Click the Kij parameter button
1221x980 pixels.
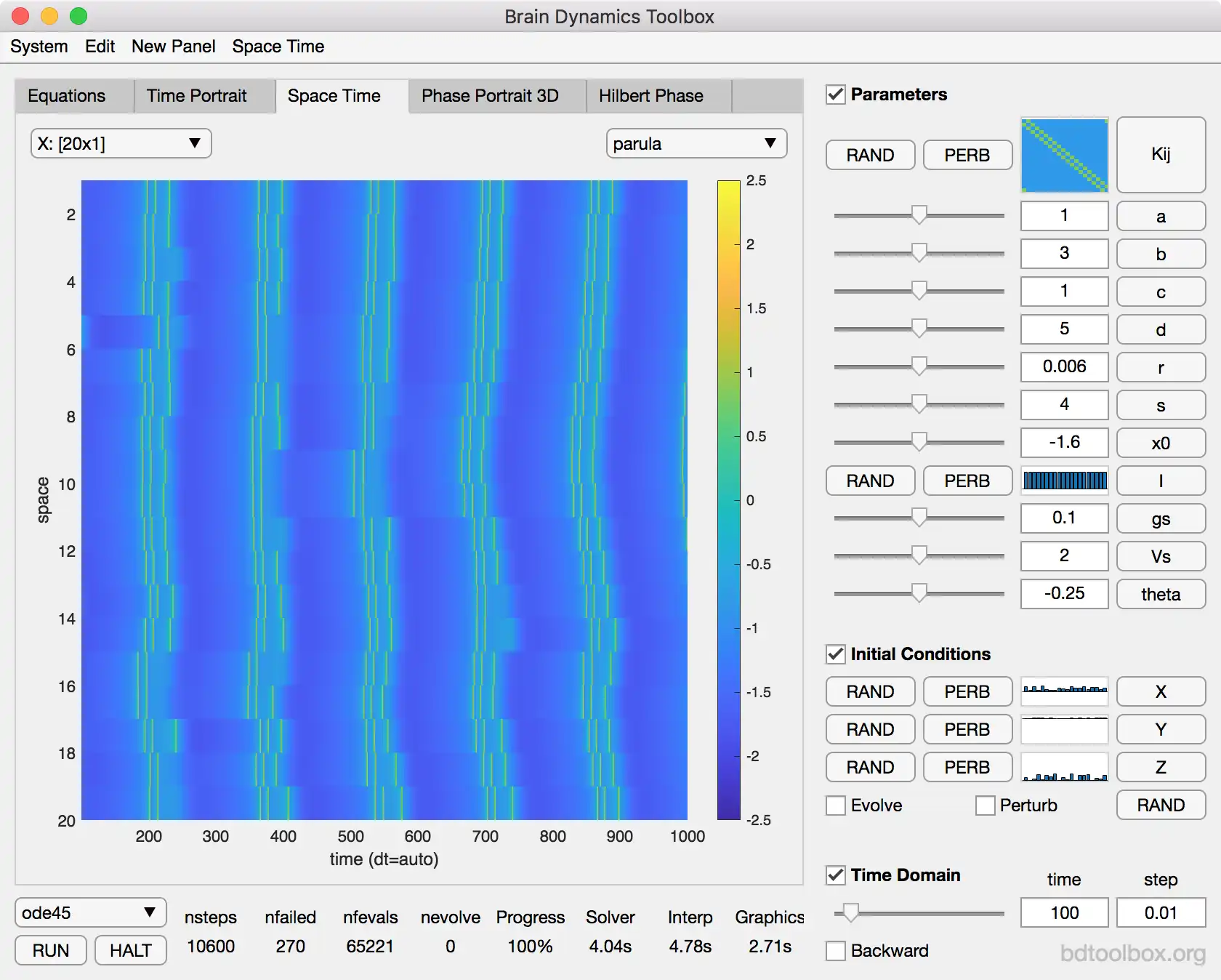click(x=1160, y=155)
